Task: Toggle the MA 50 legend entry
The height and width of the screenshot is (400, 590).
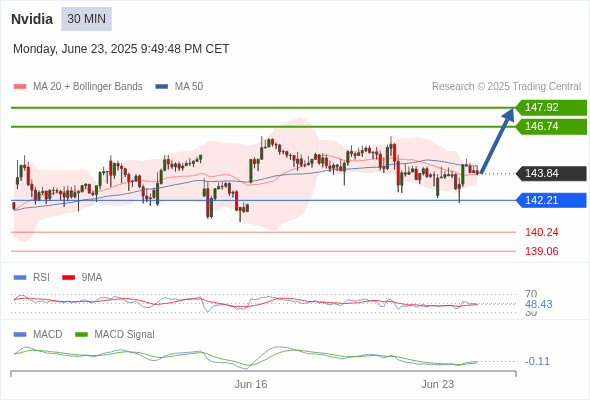Action: tap(179, 87)
